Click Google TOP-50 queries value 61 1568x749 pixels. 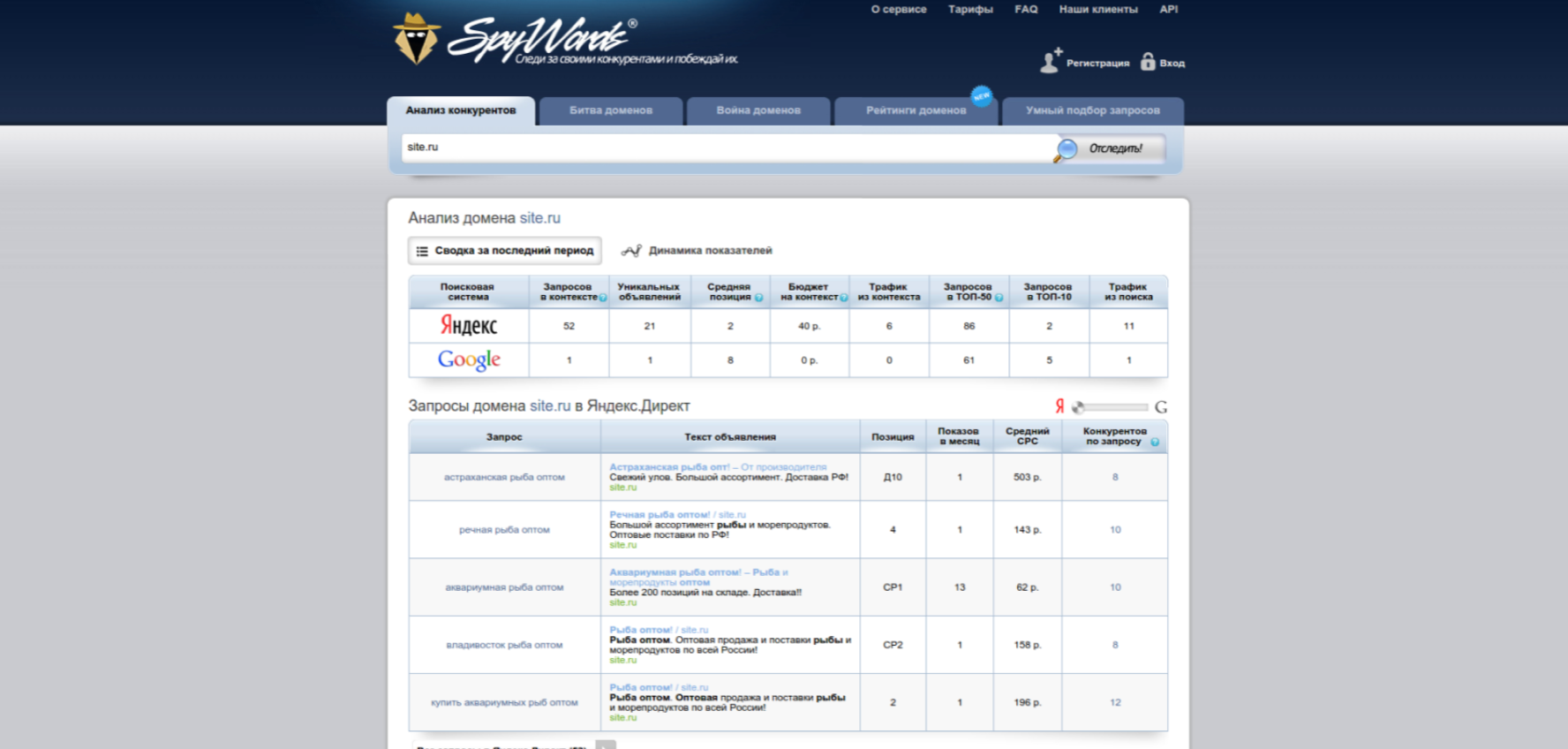[969, 360]
